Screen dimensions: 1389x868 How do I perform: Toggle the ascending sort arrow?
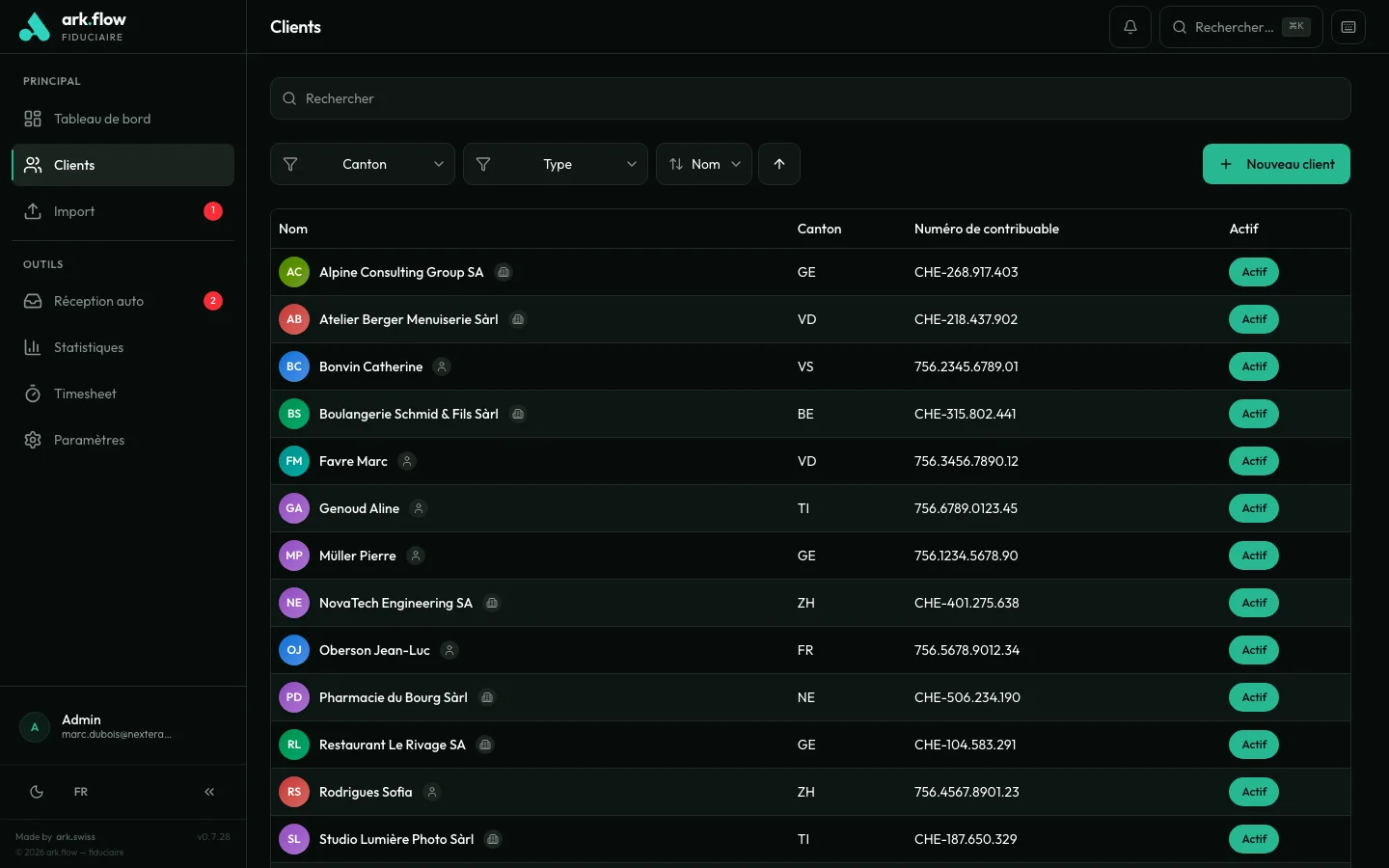779,164
